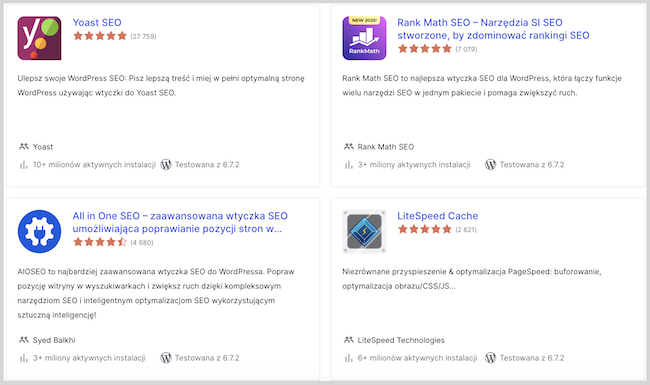Open the Rank Math SEO title link
Image resolution: width=650 pixels, height=385 pixels.
(493, 29)
